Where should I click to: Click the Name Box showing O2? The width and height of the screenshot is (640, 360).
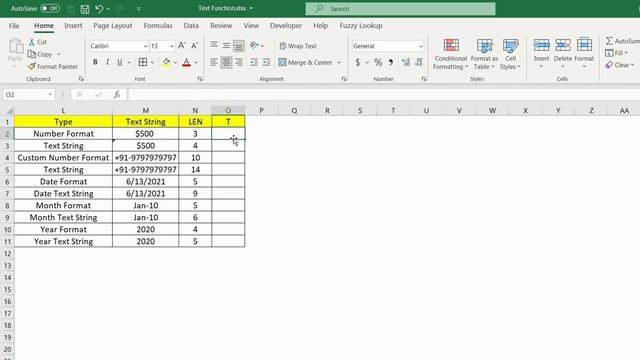(x=29, y=95)
